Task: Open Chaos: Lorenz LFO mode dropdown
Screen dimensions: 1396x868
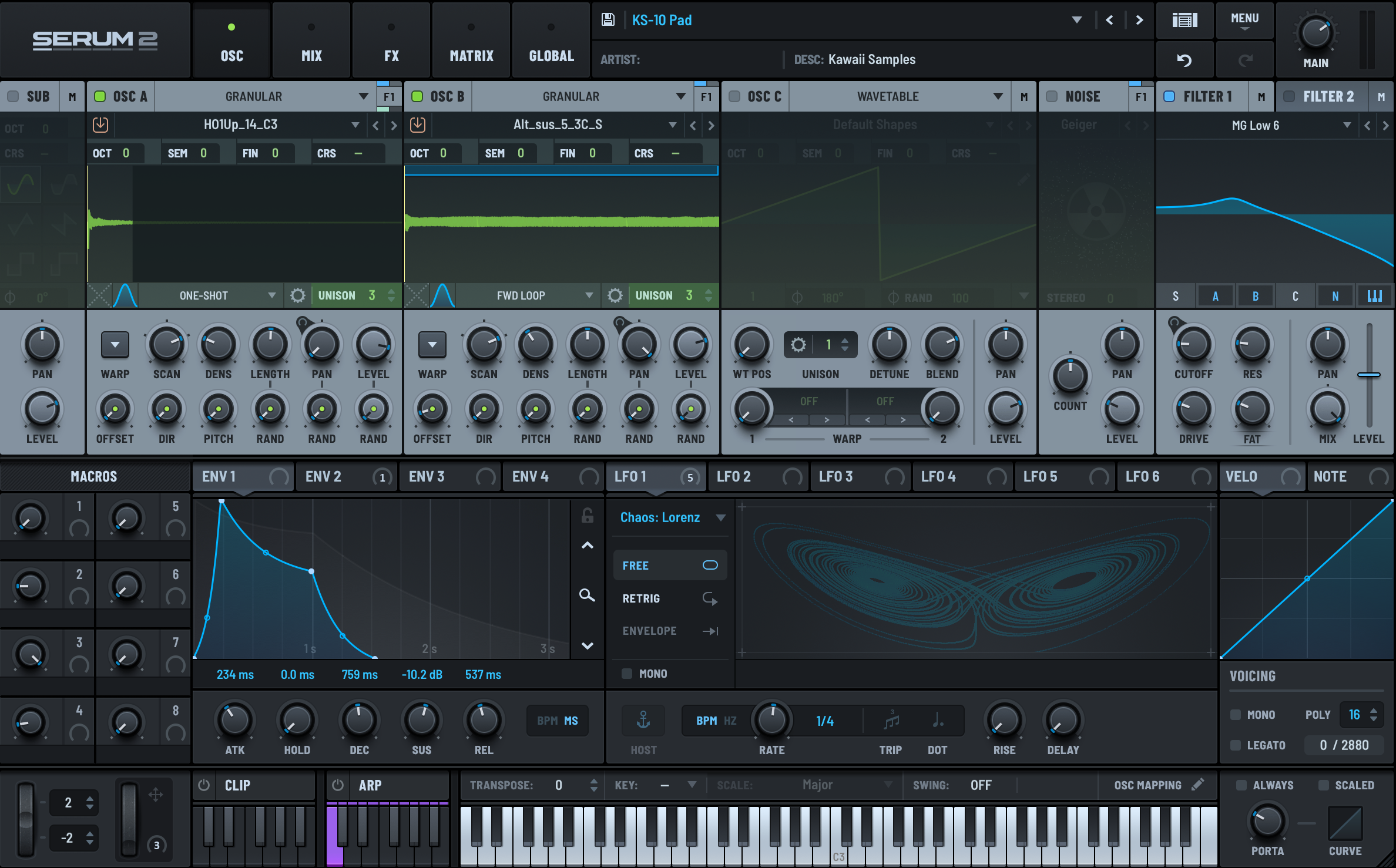Action: point(721,517)
